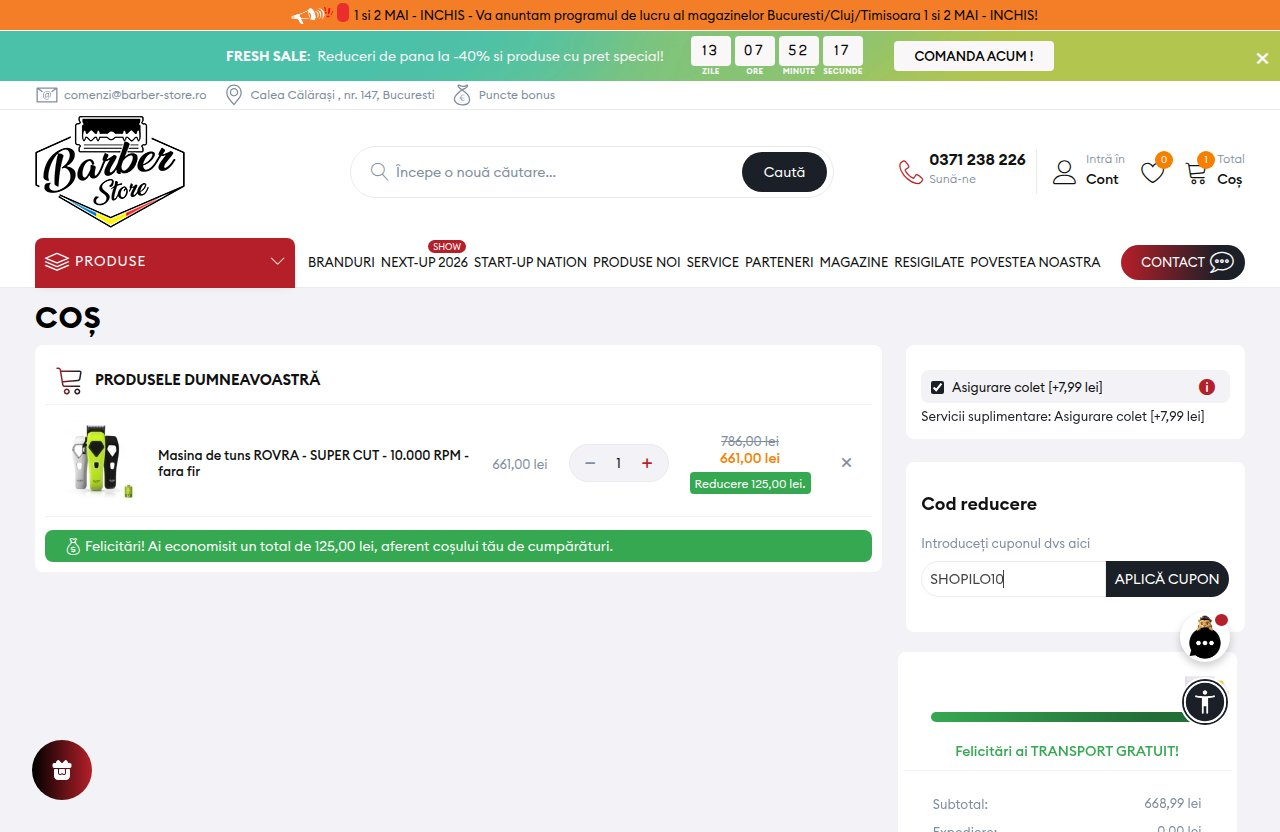Screen dimensions: 1280x832
Task: Close the Fresh Sale banner
Action: [1262, 58]
